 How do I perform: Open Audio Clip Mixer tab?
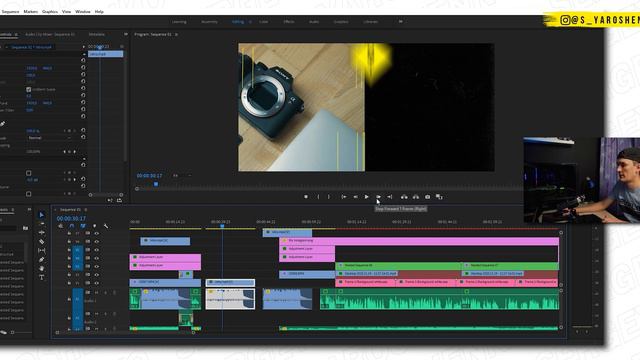click(x=50, y=34)
